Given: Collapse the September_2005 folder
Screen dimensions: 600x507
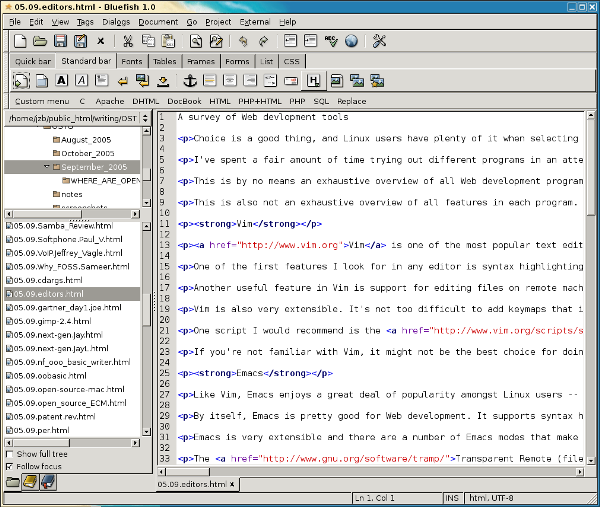Looking at the screenshot, I should point(47,166).
